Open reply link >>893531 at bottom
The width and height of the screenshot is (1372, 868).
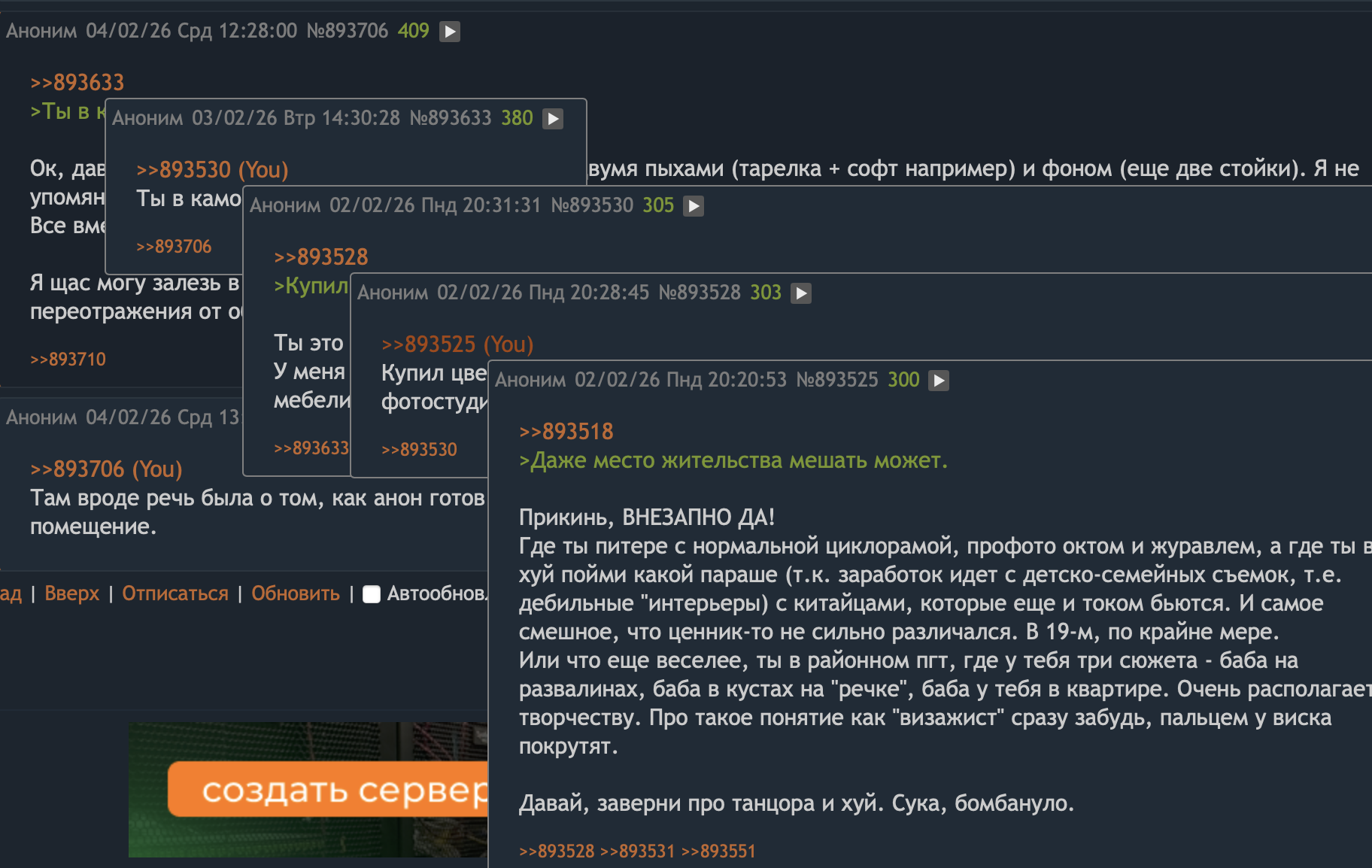click(637, 851)
